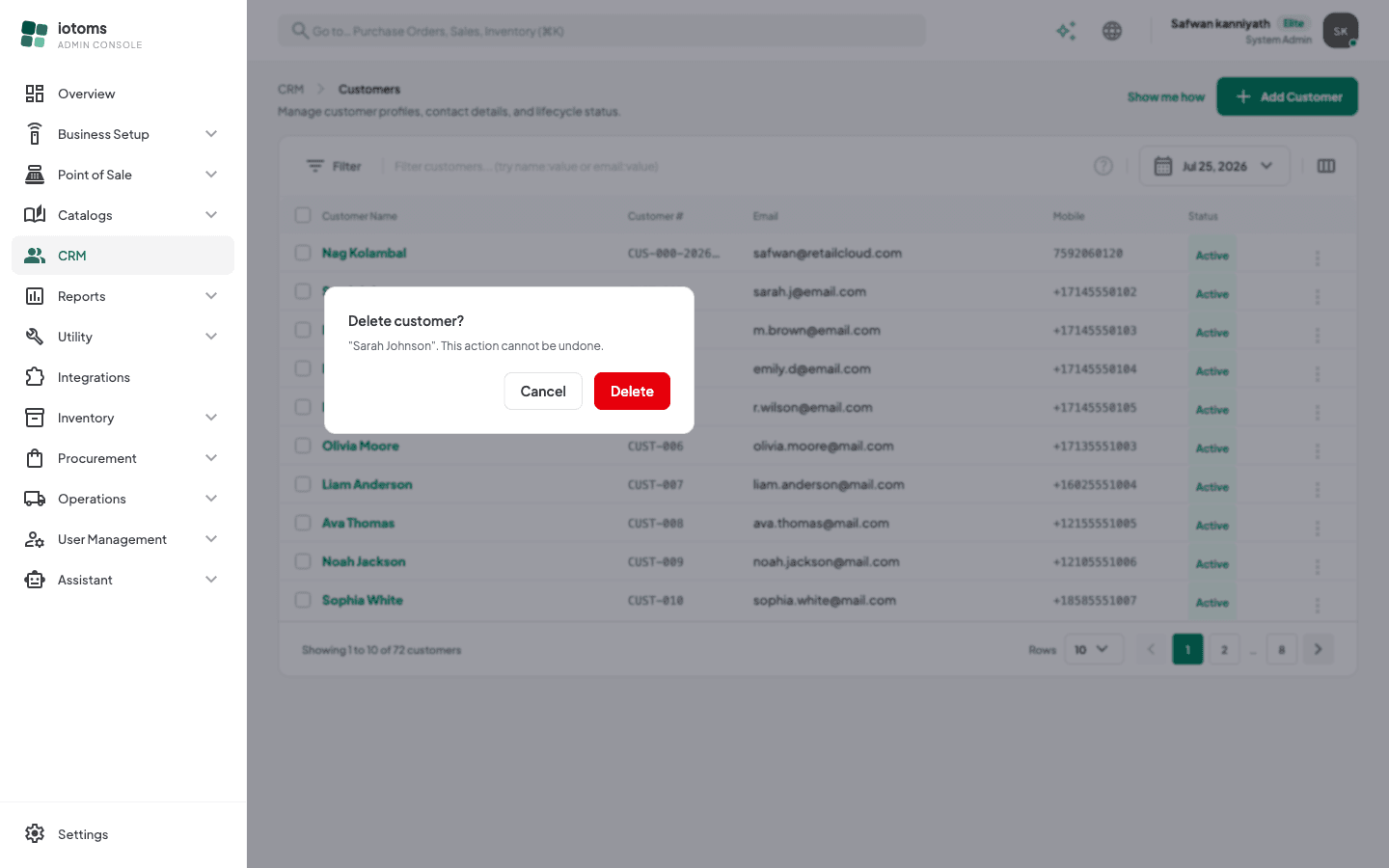This screenshot has height=868, width=1389.
Task: Click the Assistant robot icon
Action: 35,580
